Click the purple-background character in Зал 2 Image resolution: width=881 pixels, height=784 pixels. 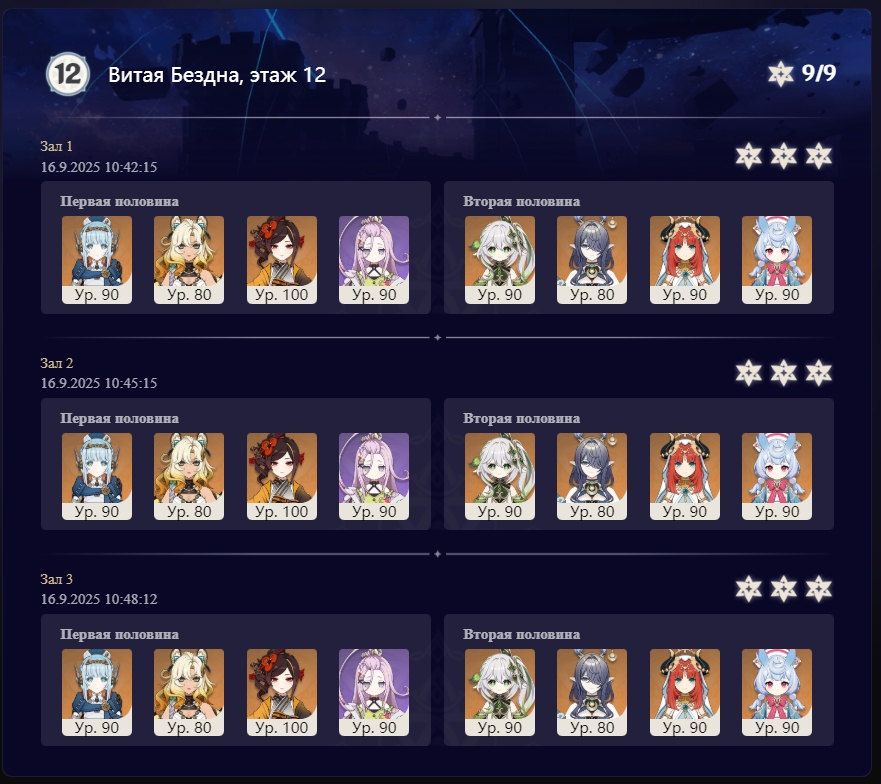(x=374, y=476)
